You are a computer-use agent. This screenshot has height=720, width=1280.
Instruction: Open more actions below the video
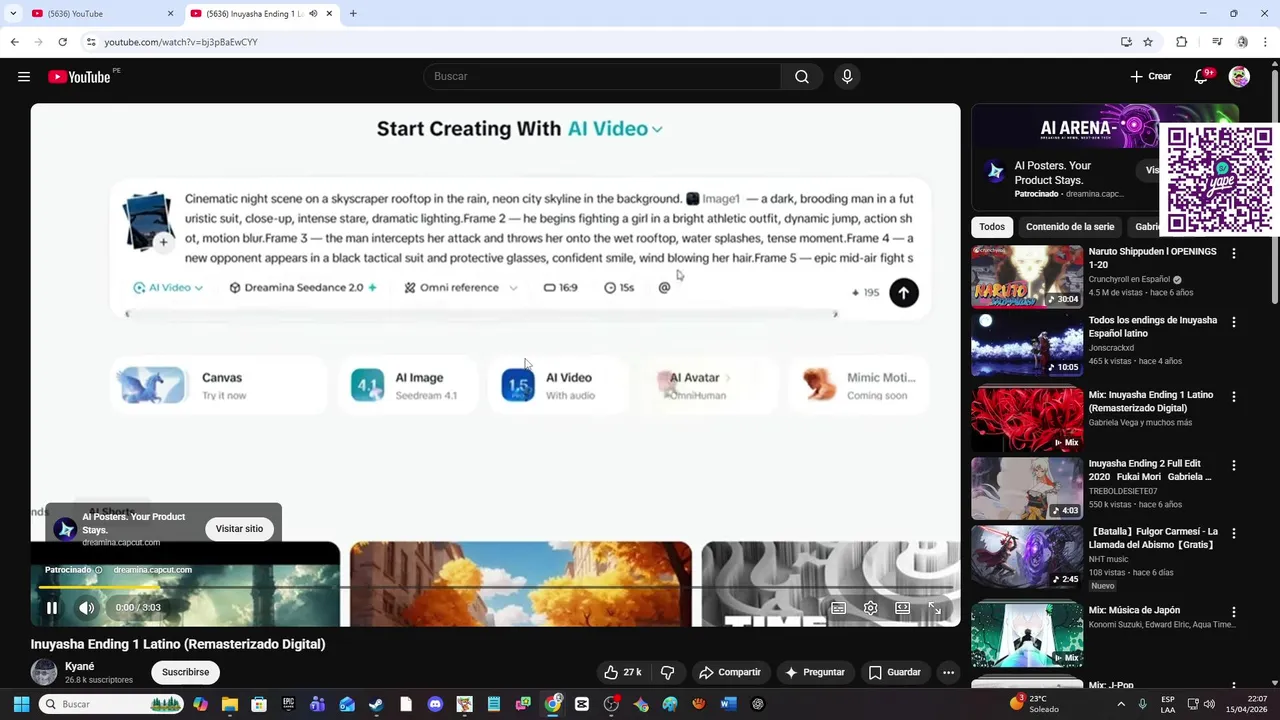pyautogui.click(x=948, y=673)
